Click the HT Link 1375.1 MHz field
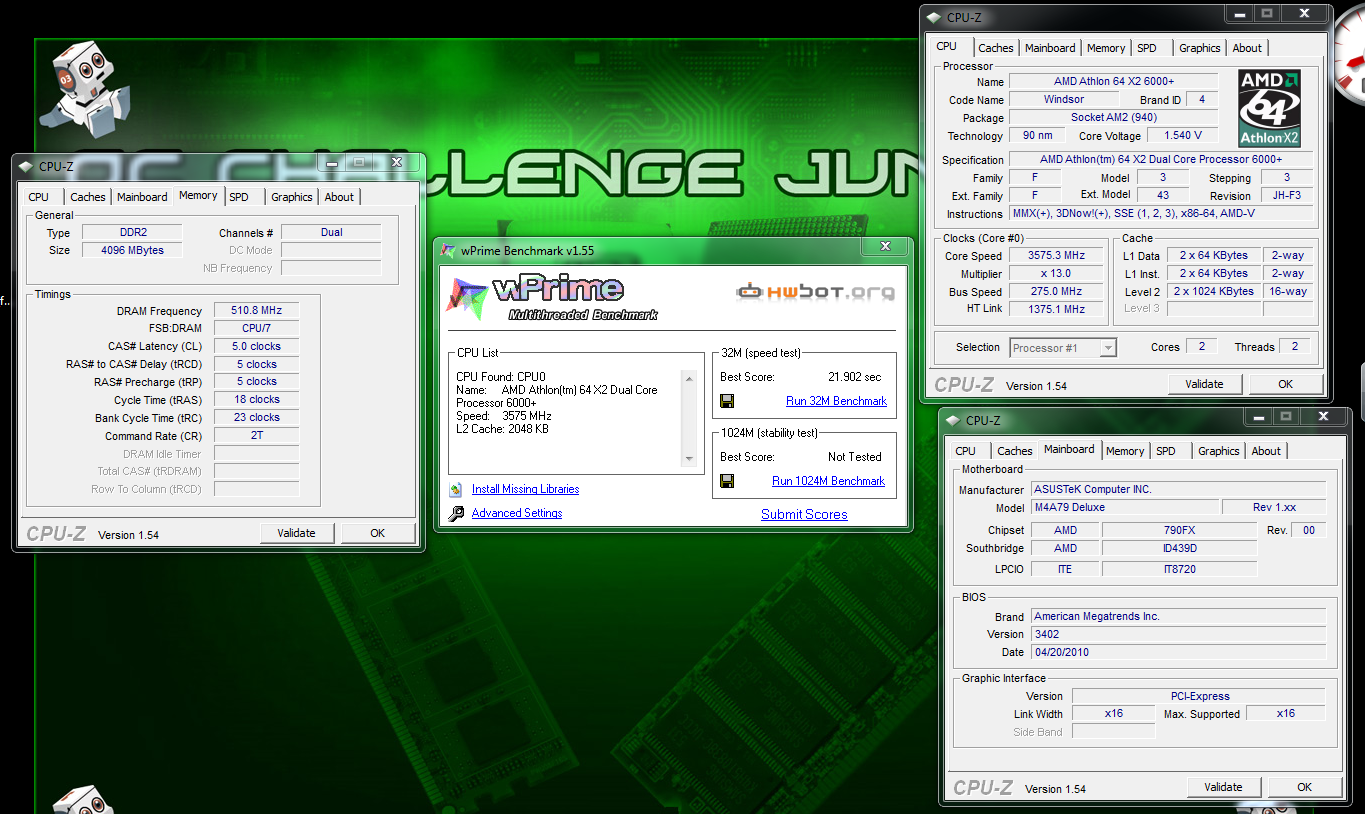This screenshot has height=814, width=1365. pyautogui.click(x=1056, y=310)
